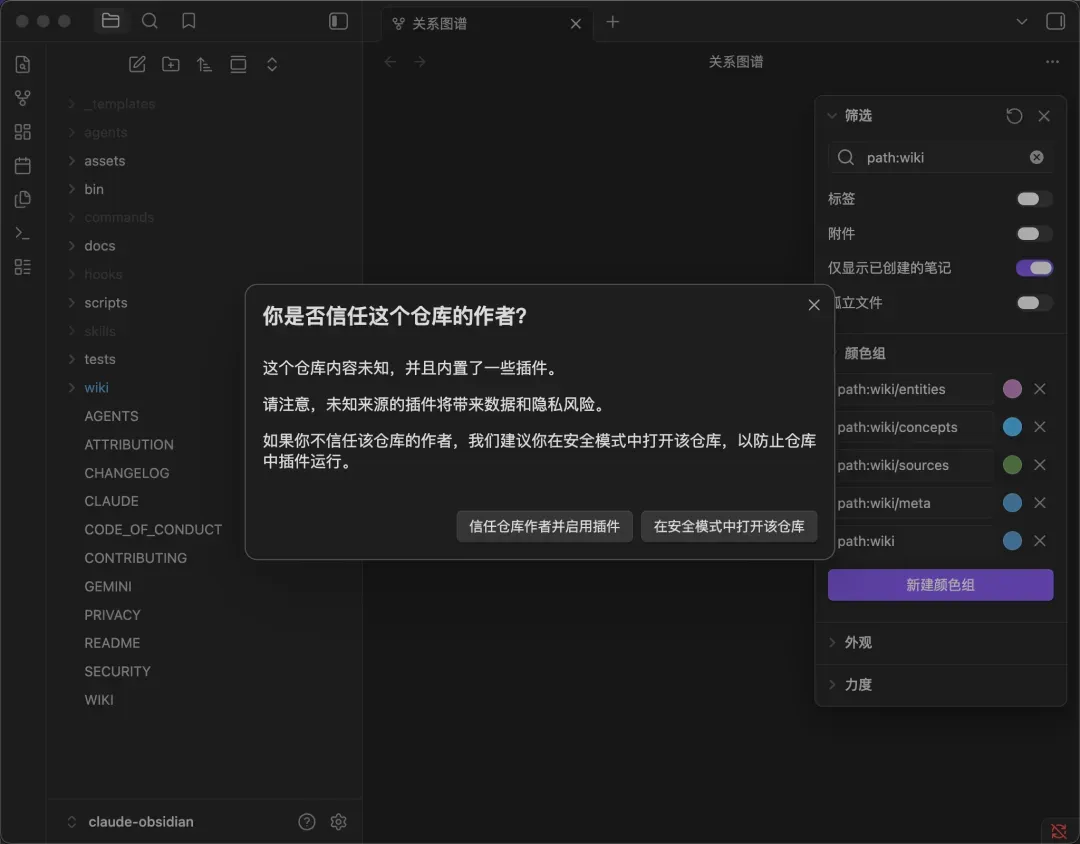The width and height of the screenshot is (1080, 844).
Task: Expand the docs folder
Action: 99,245
